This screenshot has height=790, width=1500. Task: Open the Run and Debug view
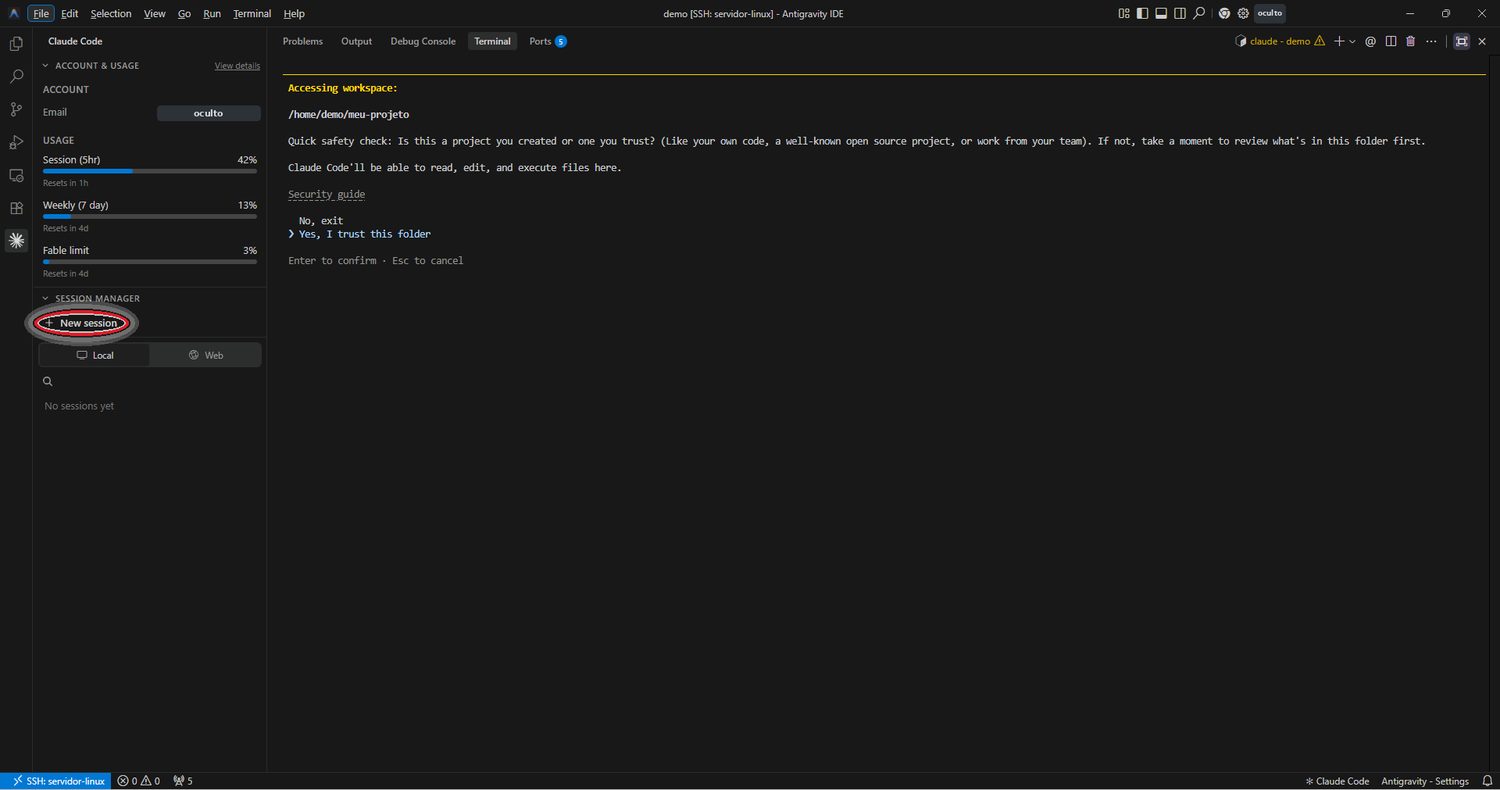(16, 142)
